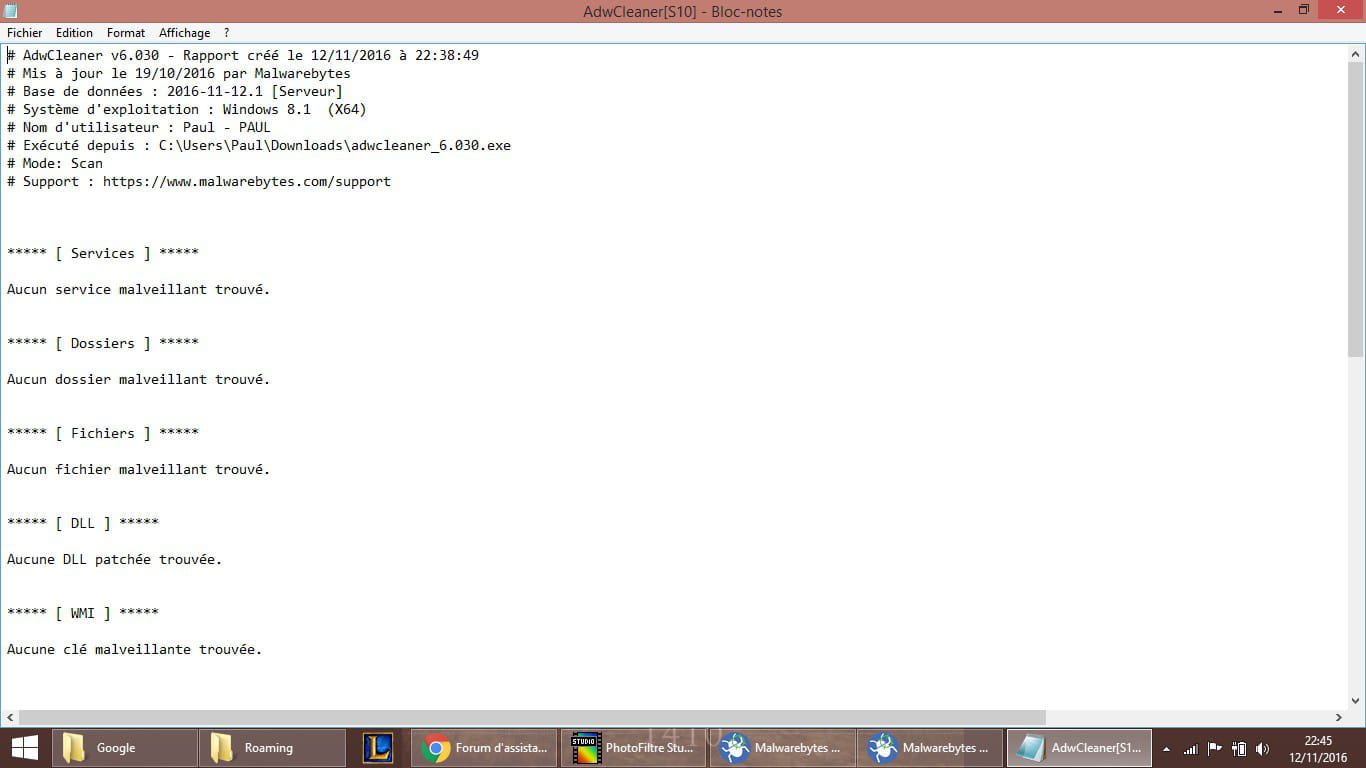Click the "# Exécuté depuis" path line
Image resolution: width=1366 pixels, height=768 pixels.
[259, 145]
